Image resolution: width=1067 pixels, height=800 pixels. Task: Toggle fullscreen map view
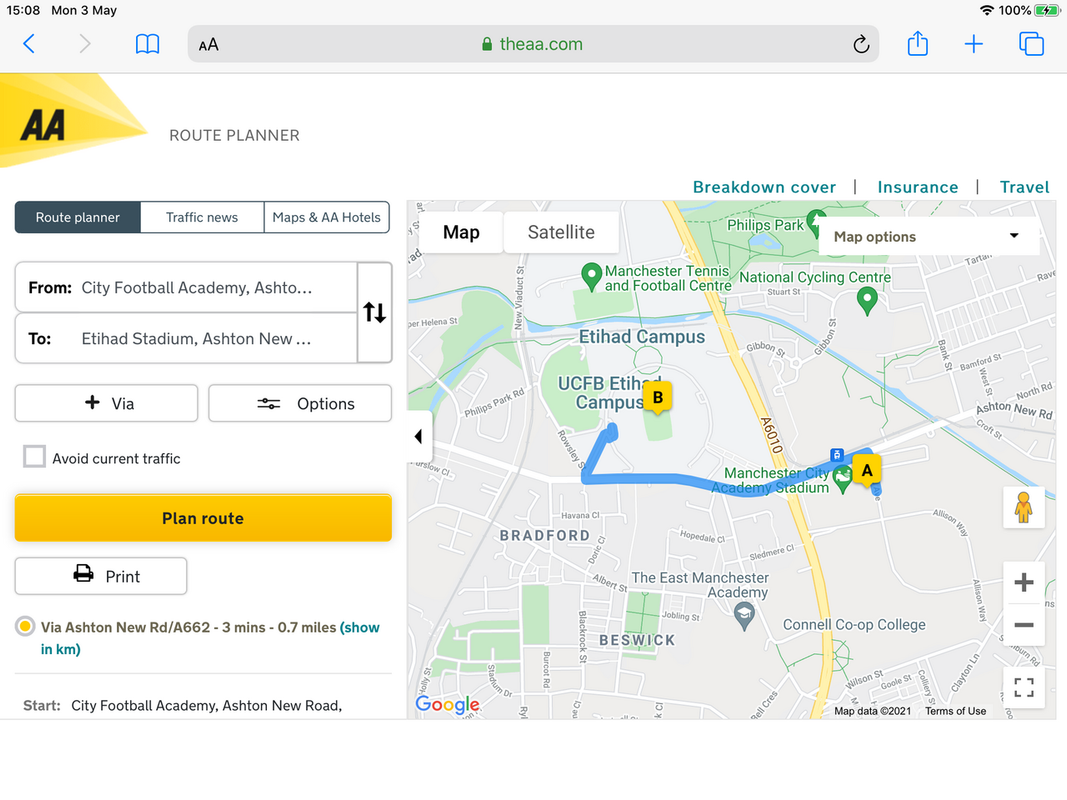pos(1023,687)
